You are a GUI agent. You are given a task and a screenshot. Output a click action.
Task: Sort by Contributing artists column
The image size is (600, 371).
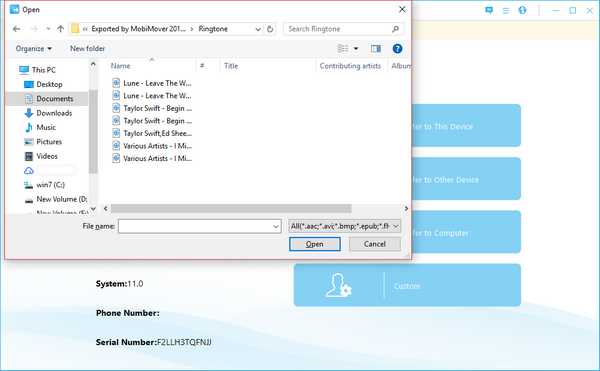tap(350, 66)
